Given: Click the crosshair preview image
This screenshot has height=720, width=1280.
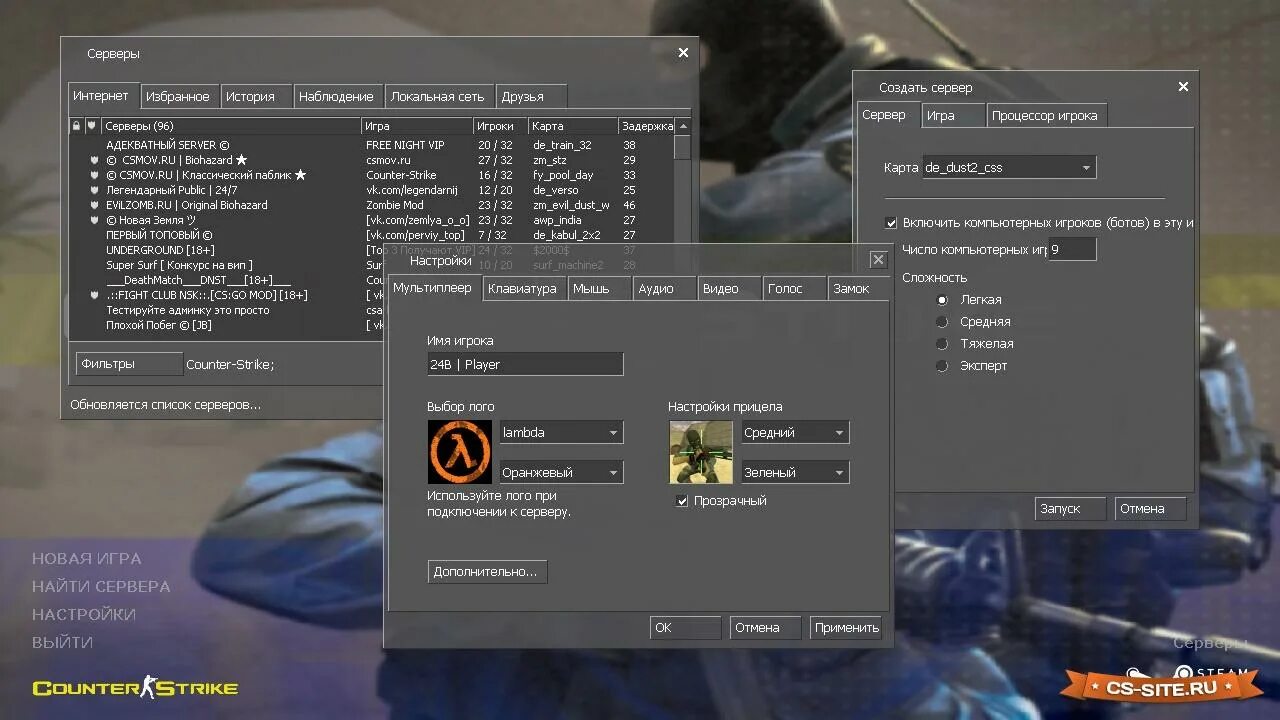Looking at the screenshot, I should (x=701, y=452).
